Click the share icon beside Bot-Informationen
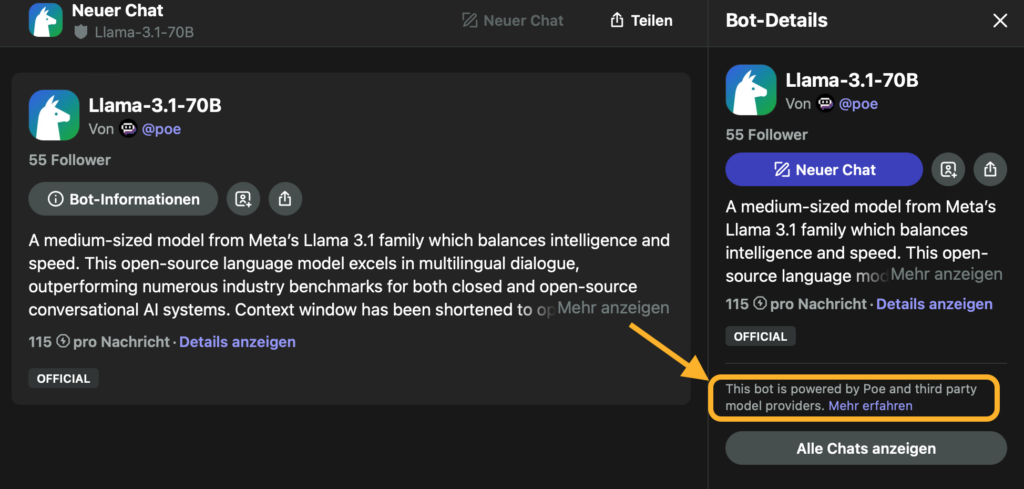 285,199
